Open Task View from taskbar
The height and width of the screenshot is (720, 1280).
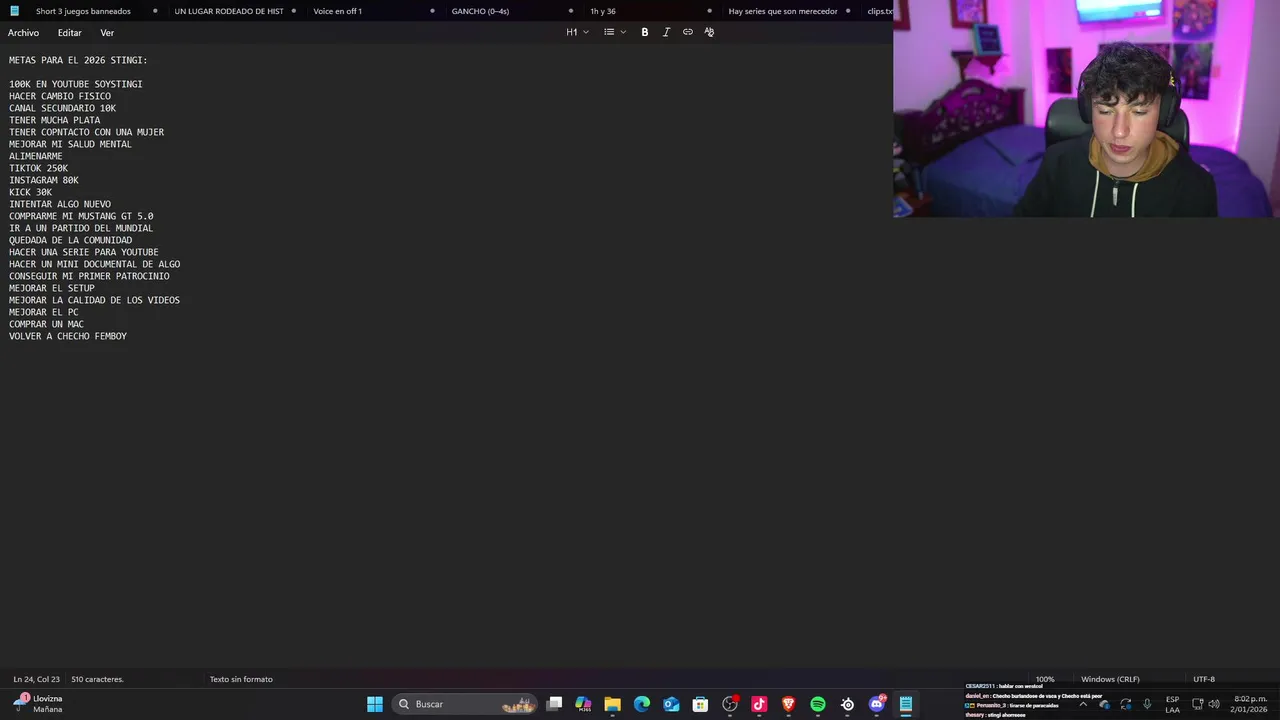[554, 704]
